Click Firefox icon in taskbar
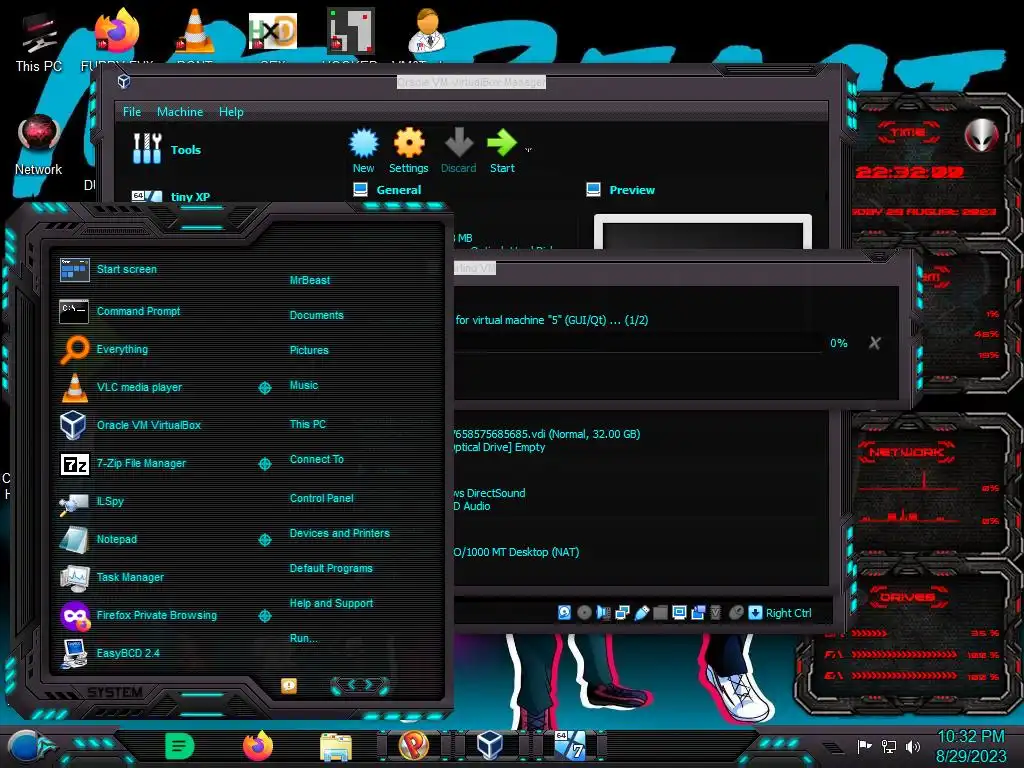 (x=258, y=746)
